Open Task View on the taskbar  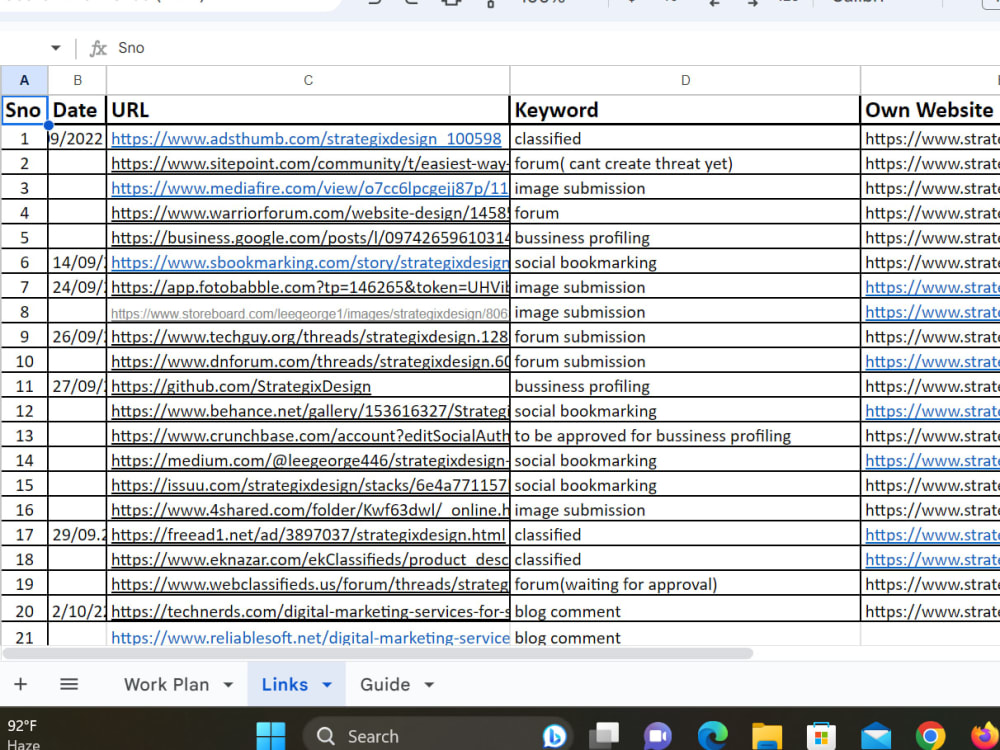click(603, 736)
